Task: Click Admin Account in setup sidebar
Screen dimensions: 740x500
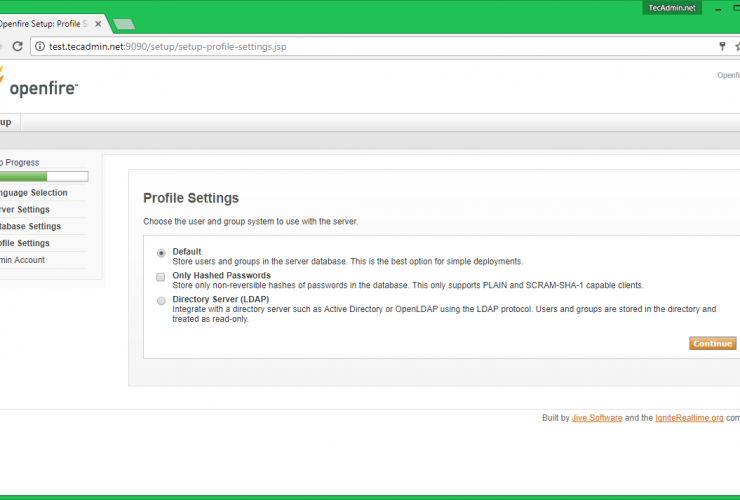Action: click(x=23, y=260)
